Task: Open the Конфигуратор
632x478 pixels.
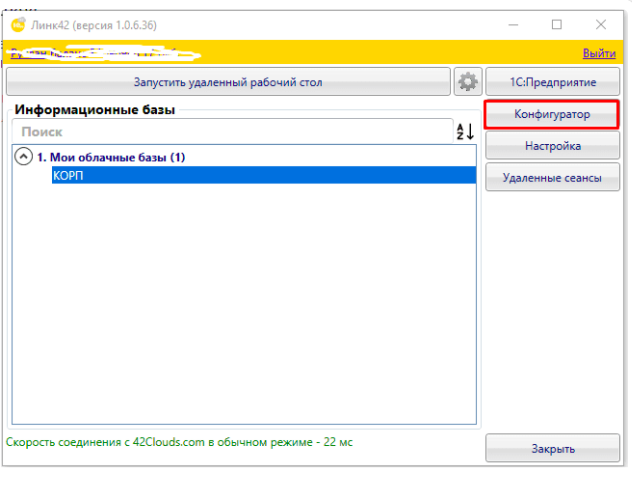Action: click(552, 114)
